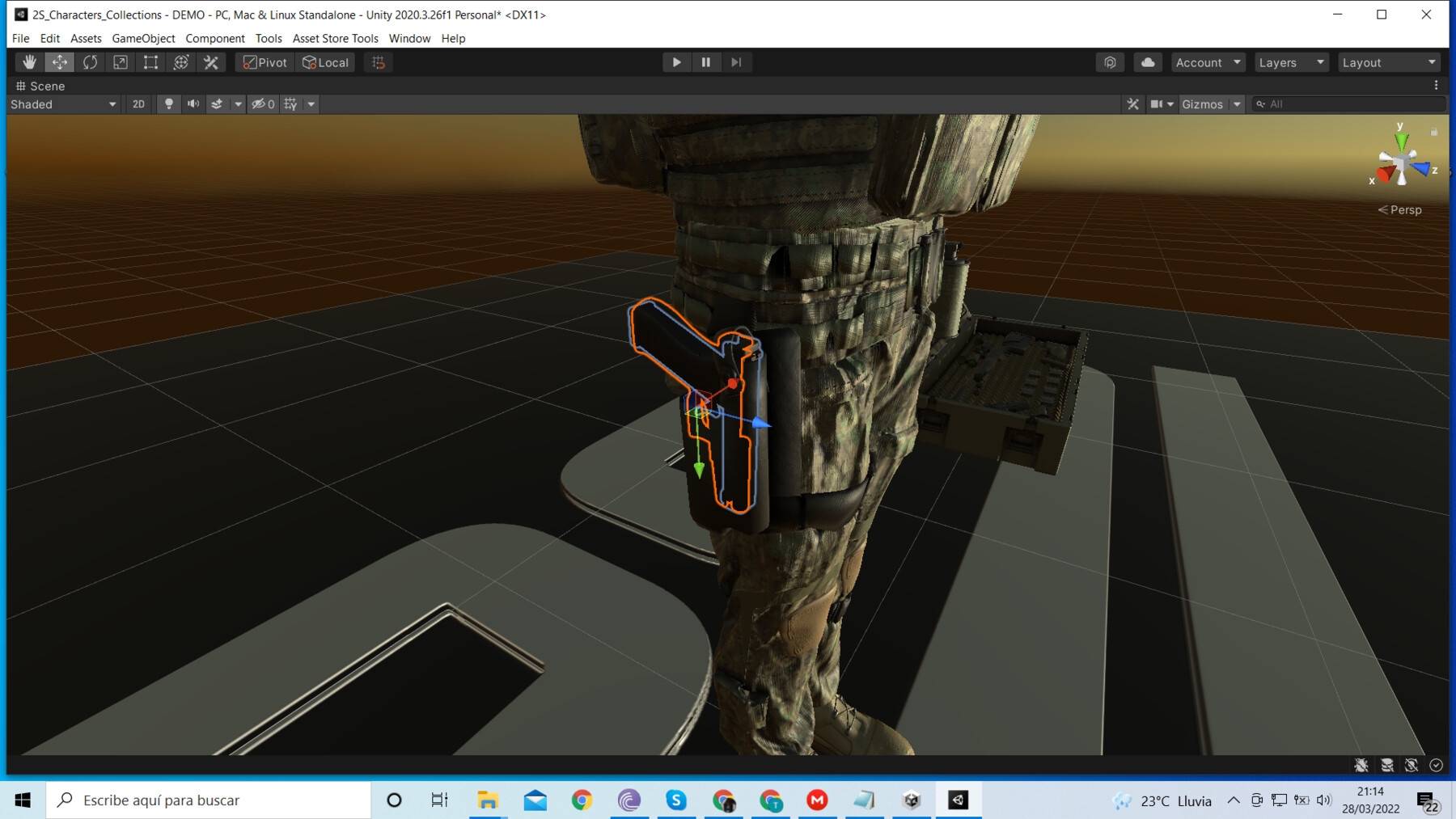Open the GameObject menu
The width and height of the screenshot is (1456, 819).
[x=143, y=38]
